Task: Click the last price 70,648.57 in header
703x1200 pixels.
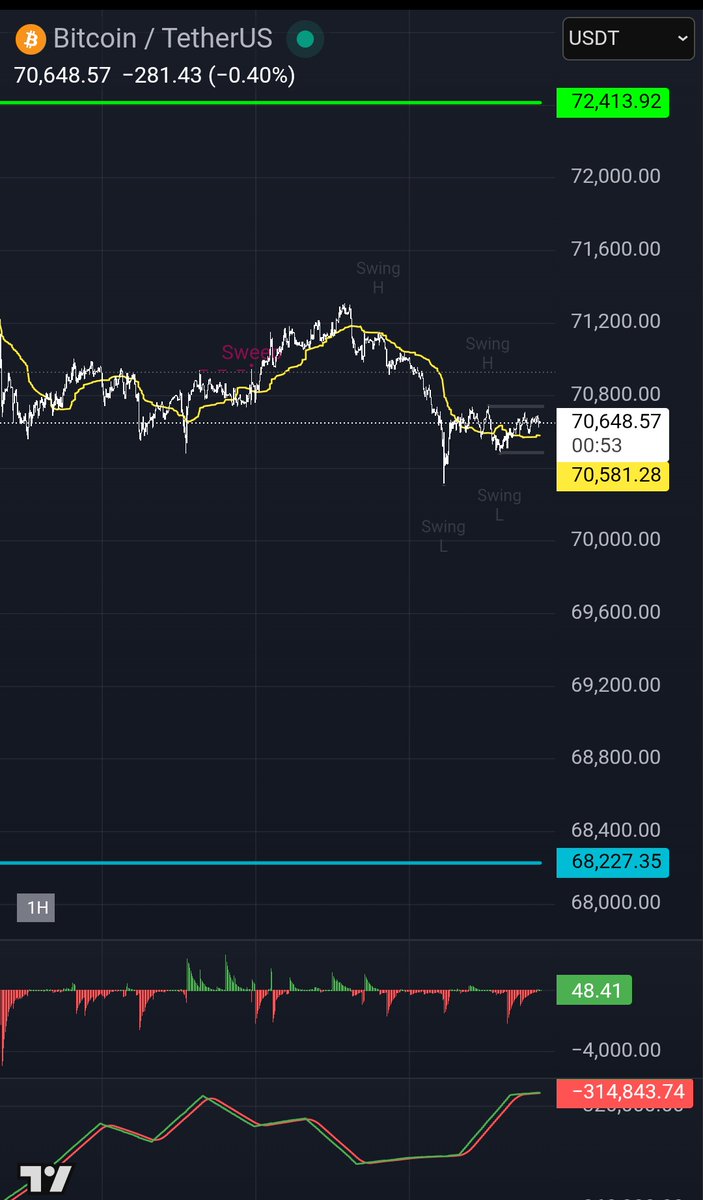Action: click(x=62, y=75)
